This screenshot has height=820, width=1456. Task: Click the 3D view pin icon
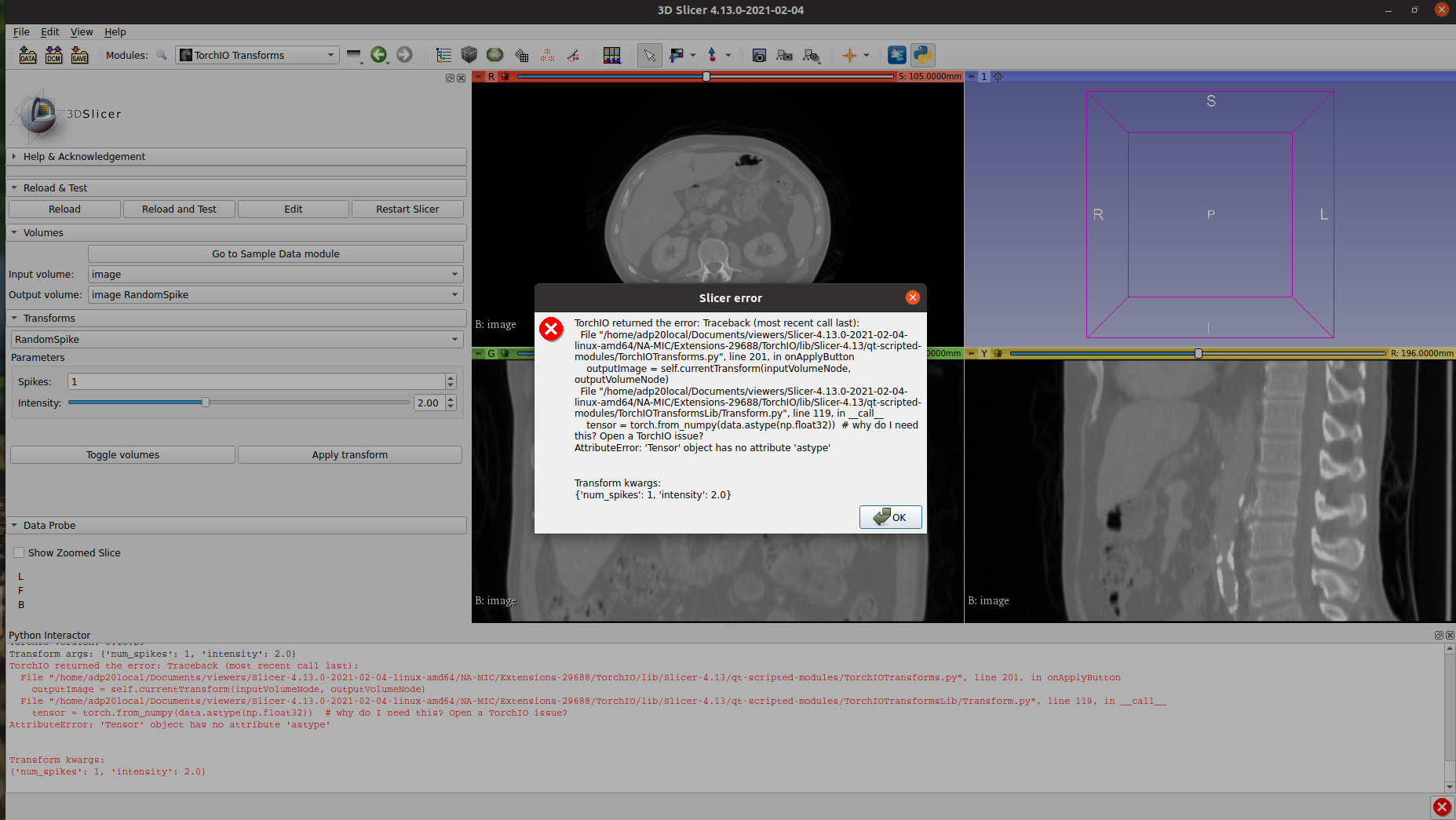971,77
